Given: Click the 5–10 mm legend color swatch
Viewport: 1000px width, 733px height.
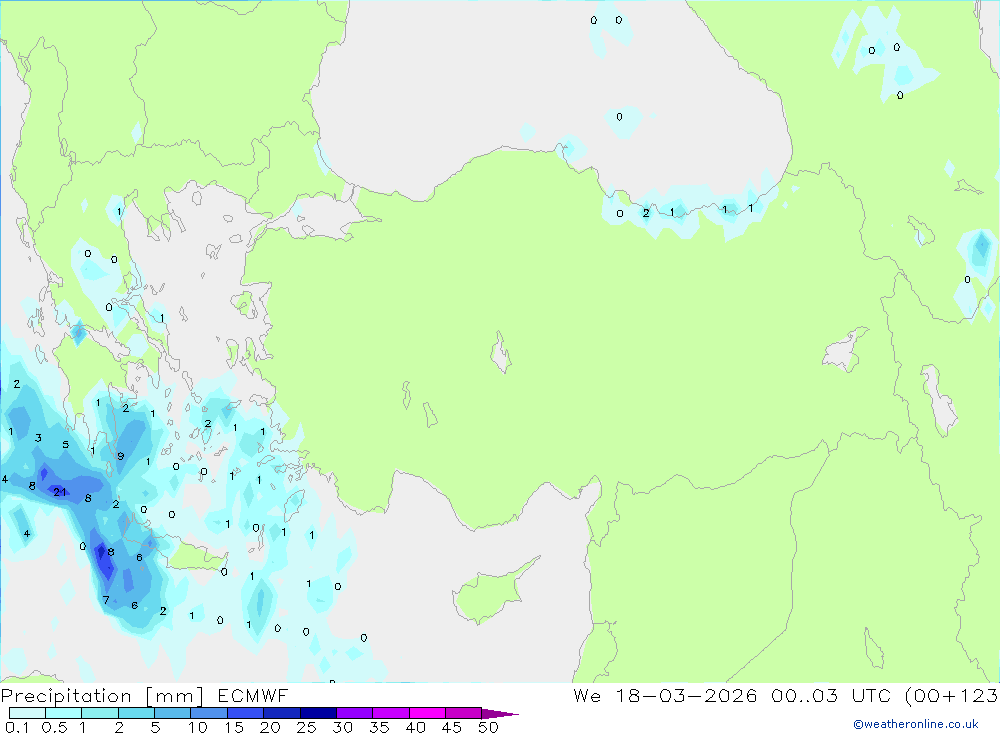Looking at the screenshot, I should click(173, 713).
